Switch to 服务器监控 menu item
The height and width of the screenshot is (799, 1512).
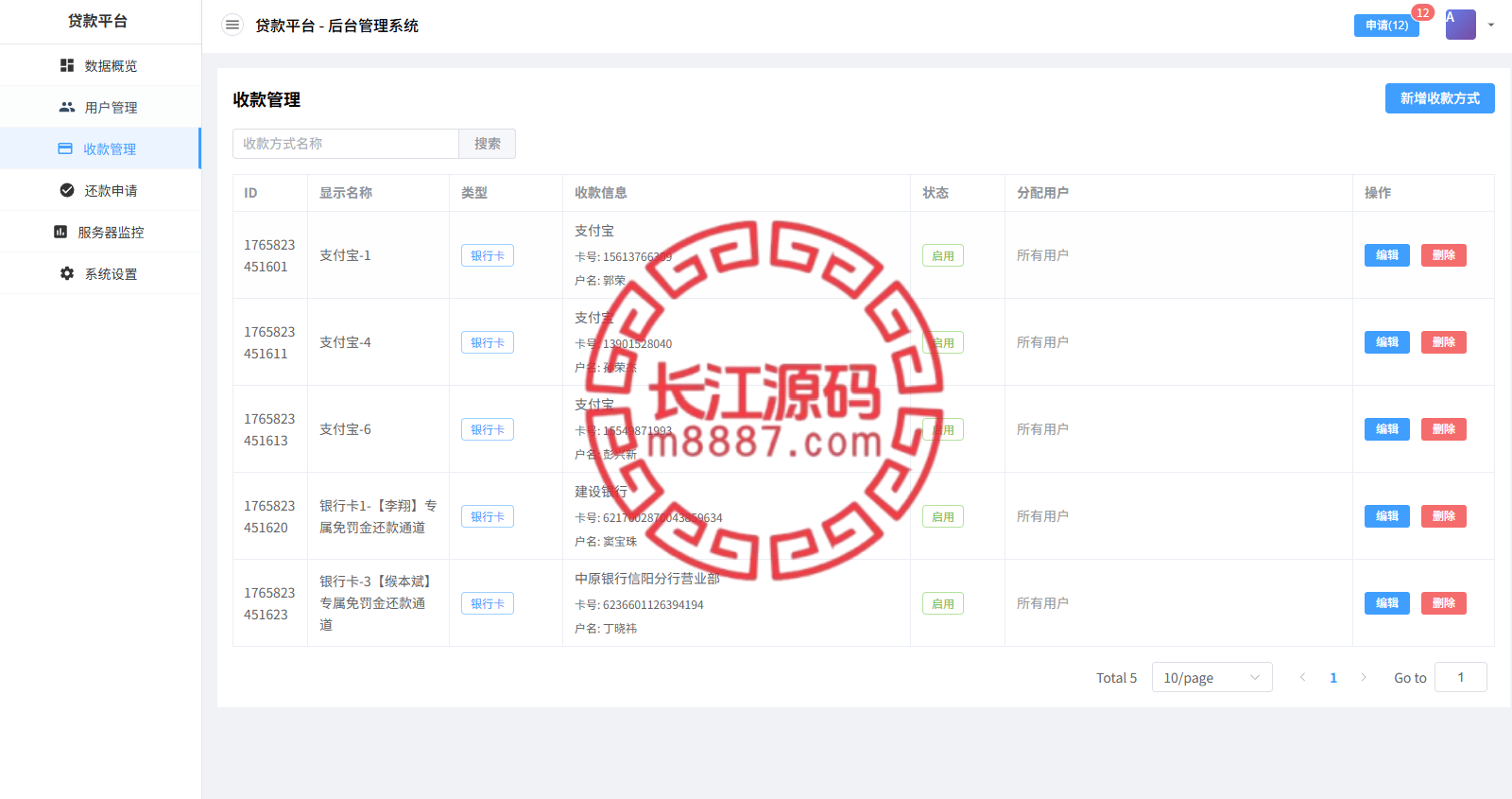pyautogui.click(x=100, y=232)
